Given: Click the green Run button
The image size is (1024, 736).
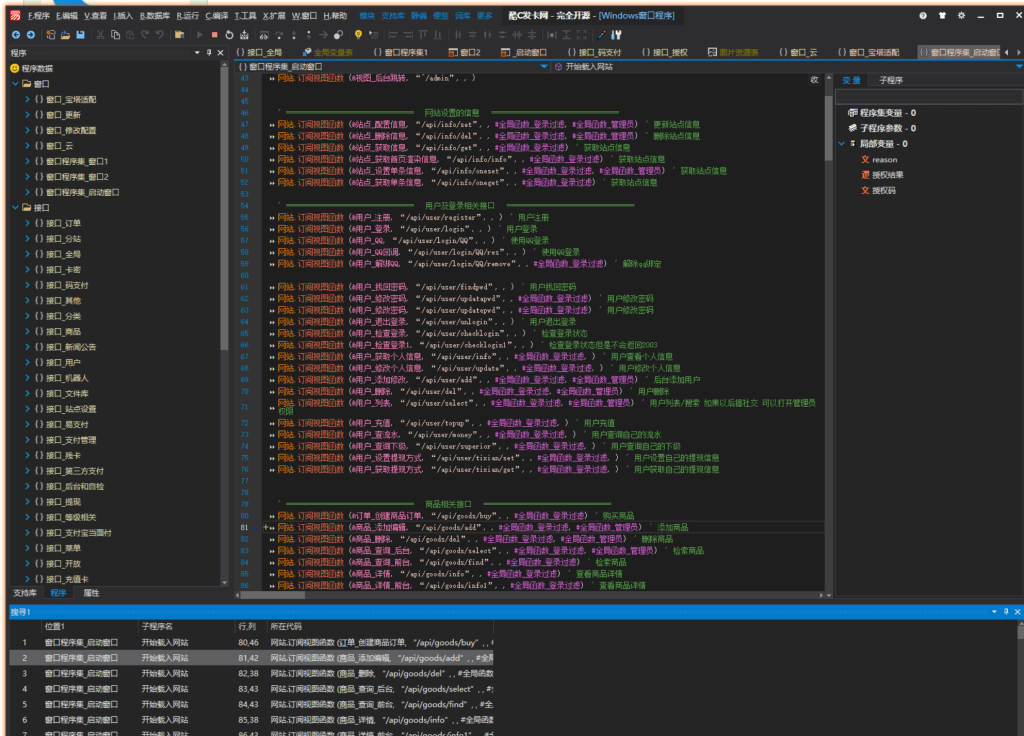Looking at the screenshot, I should coord(199,35).
